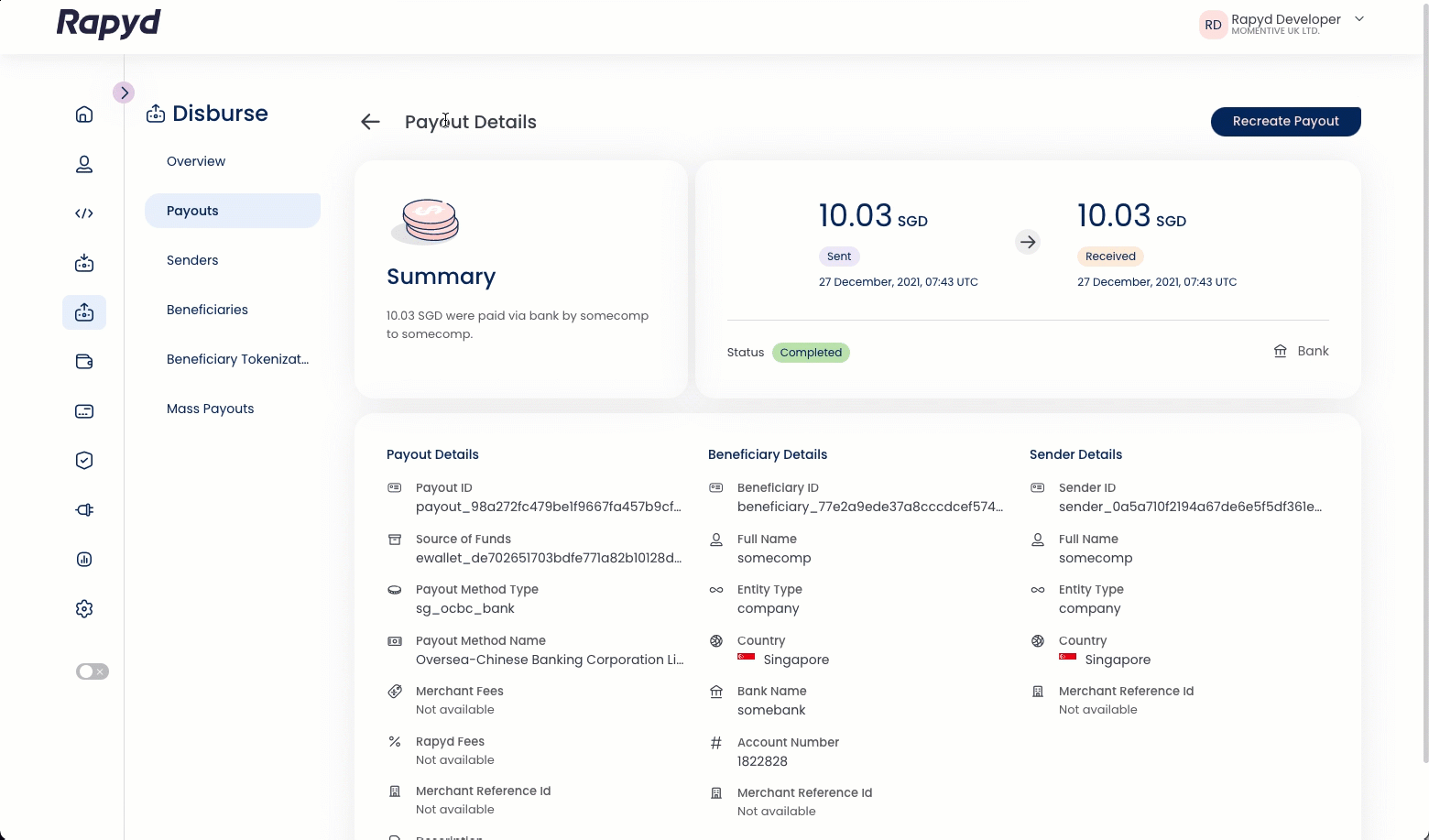Open the Beneficiary Tokenization menu item
Screen dimensions: 1429x840
point(237,359)
